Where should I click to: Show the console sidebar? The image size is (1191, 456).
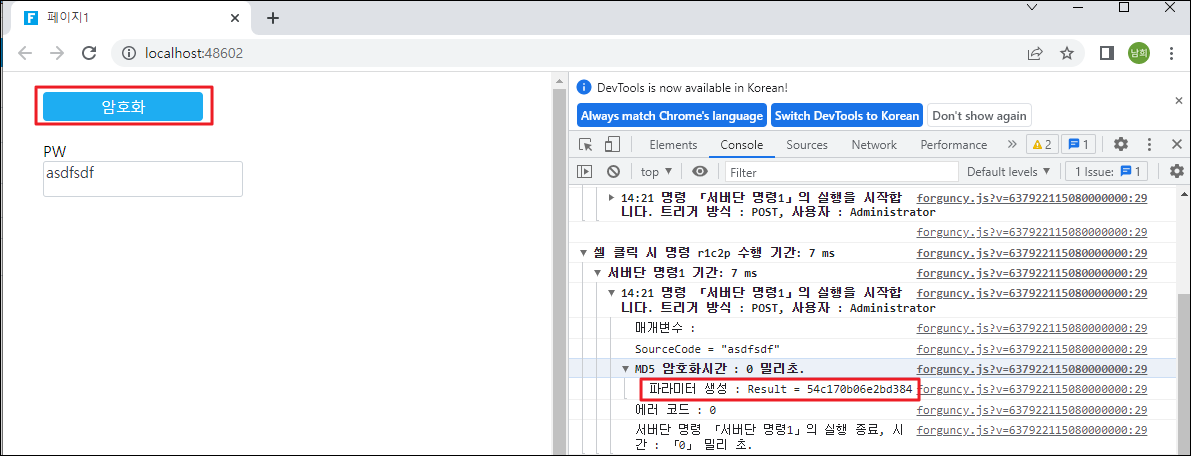point(586,172)
